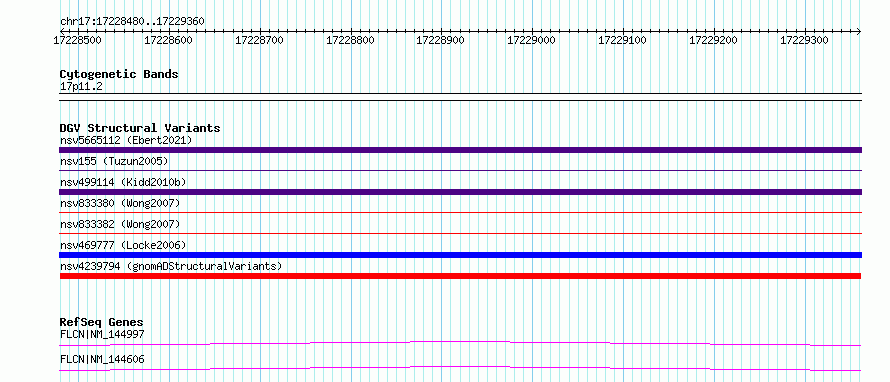Open variant nsv833380 (Wong2007) label
This screenshot has width=890, height=382.
click(120, 203)
